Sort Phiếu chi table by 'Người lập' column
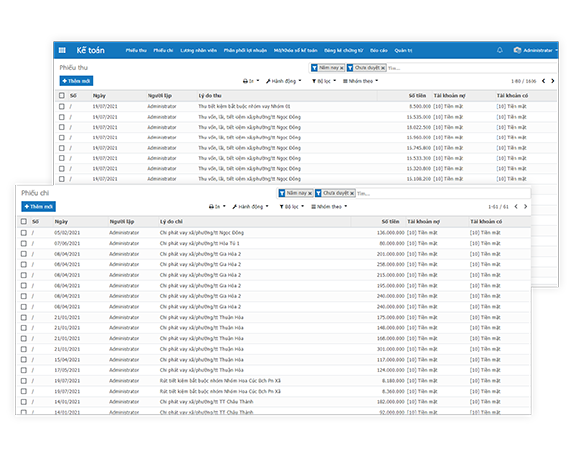 [x=122, y=221]
